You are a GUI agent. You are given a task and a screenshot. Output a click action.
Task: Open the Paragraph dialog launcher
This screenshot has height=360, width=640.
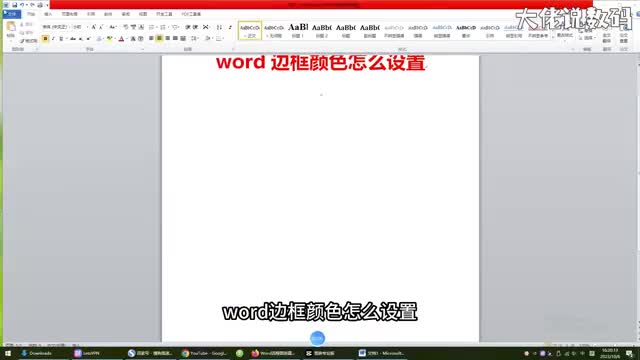[x=233, y=49]
